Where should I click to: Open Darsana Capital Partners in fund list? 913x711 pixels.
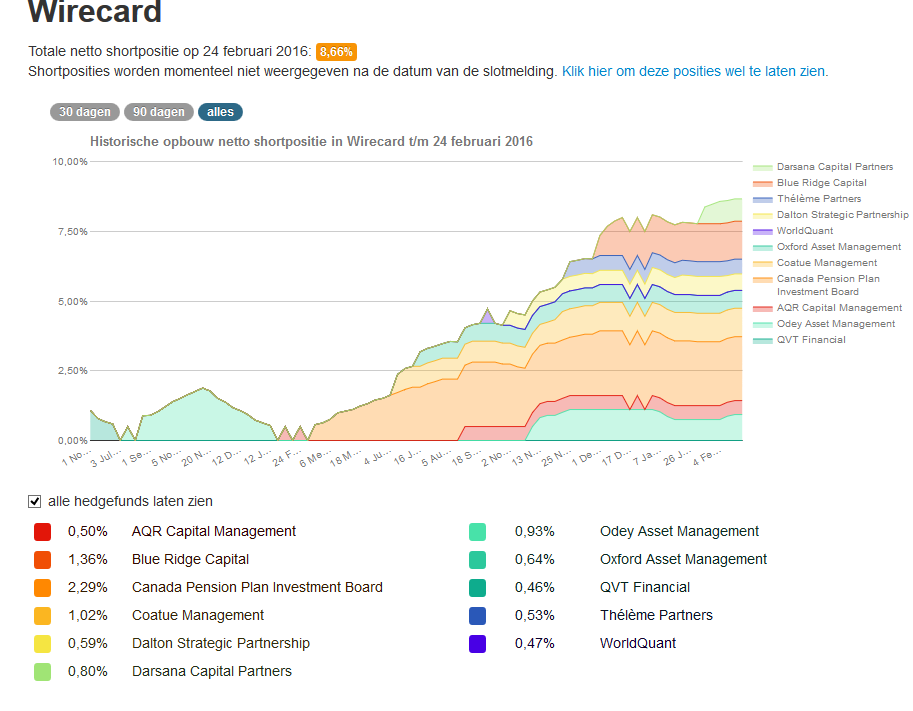tap(212, 671)
